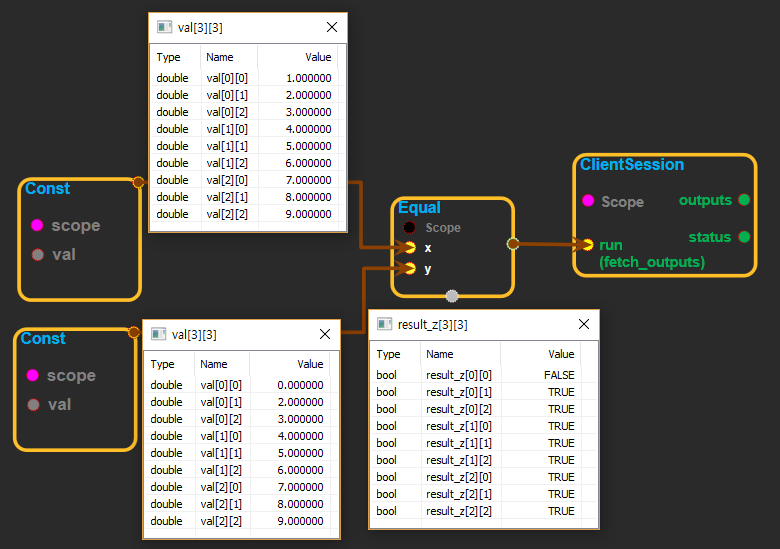Image resolution: width=780 pixels, height=549 pixels.
Task: Close the top val[3][3] watch window
Action: [332, 27]
